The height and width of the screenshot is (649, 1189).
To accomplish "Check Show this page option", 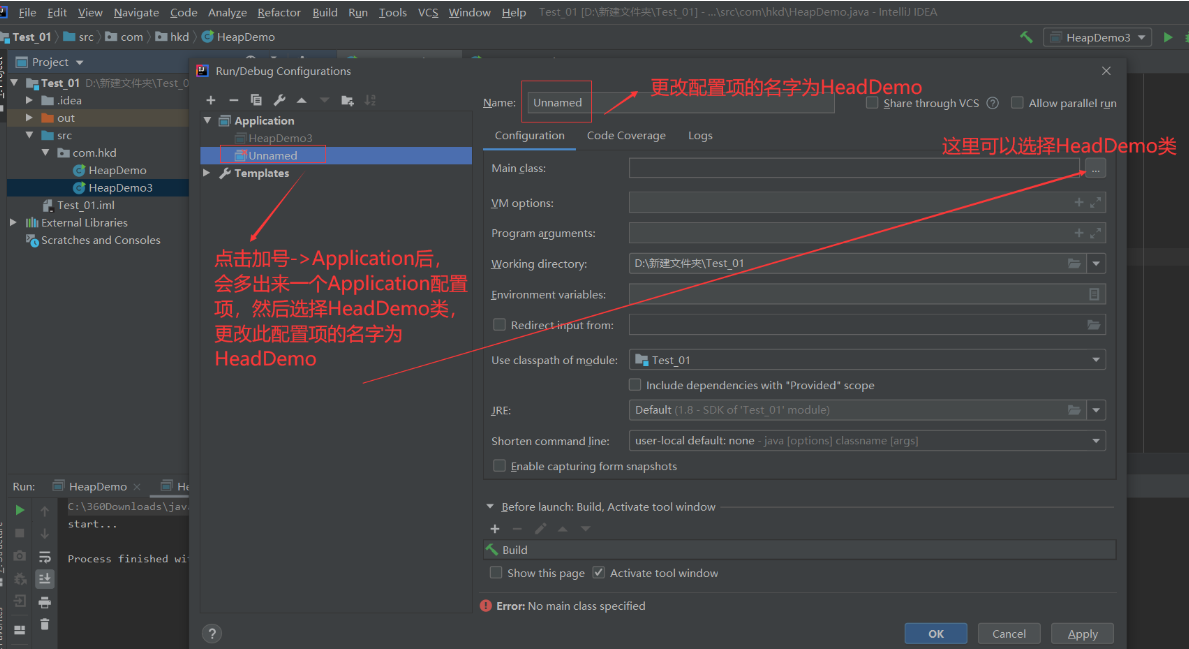I will click(496, 572).
